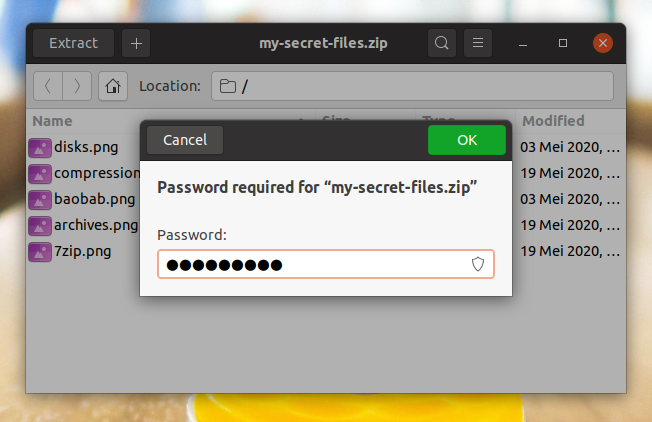Select the disks.png image icon
652x422 pixels.
coord(40,148)
